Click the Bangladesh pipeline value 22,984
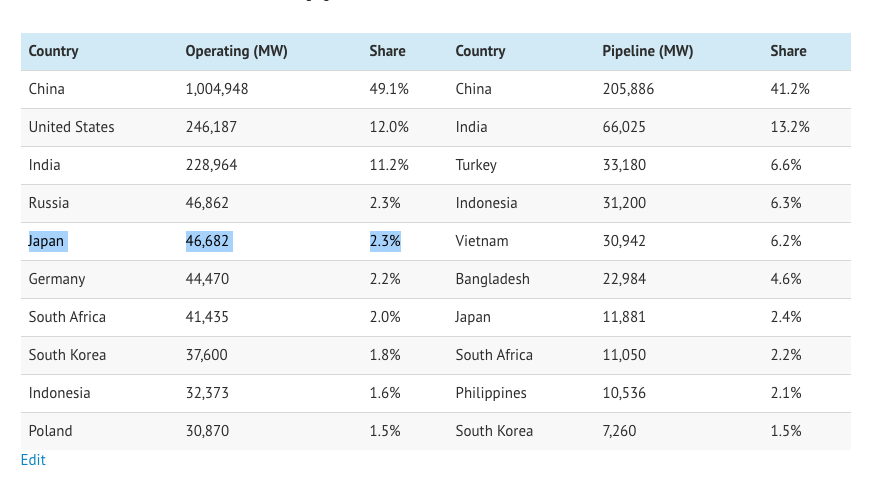This screenshot has height=500, width=880. 624,279
